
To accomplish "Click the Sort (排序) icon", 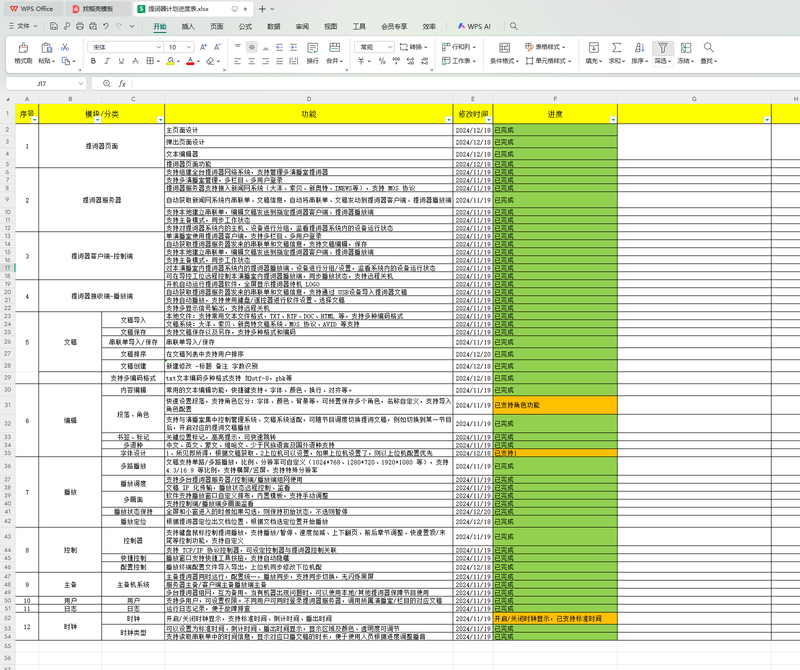I will [639, 47].
